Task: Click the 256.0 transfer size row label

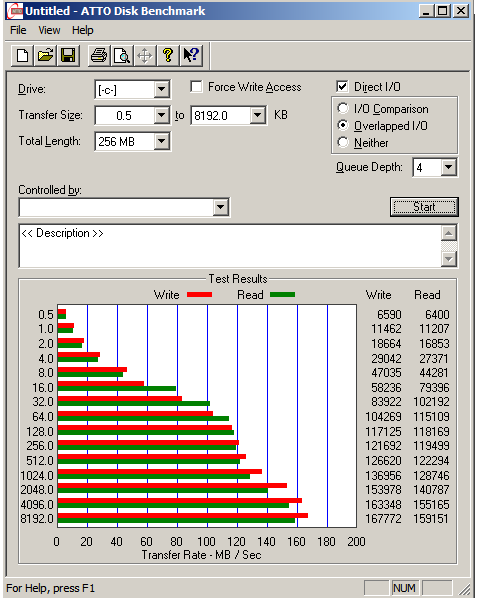Action: point(40,446)
